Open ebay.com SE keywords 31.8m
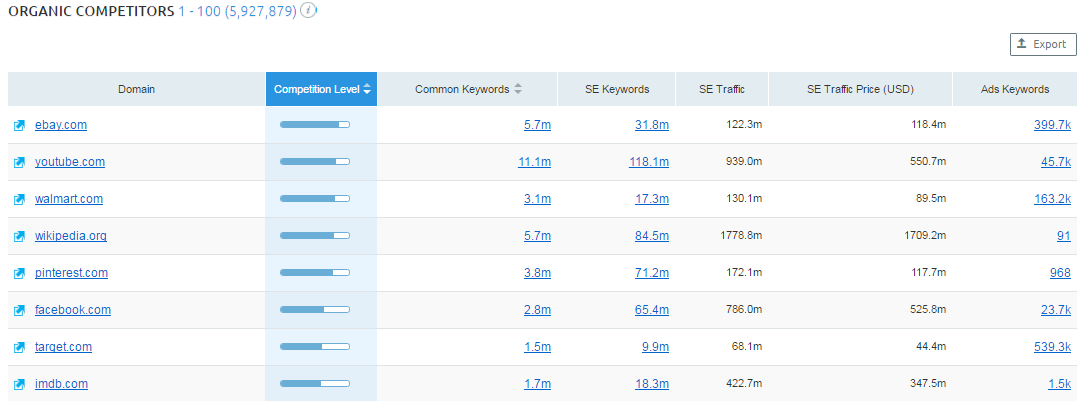Image resolution: width=1079 pixels, height=401 pixels. pyautogui.click(x=652, y=124)
